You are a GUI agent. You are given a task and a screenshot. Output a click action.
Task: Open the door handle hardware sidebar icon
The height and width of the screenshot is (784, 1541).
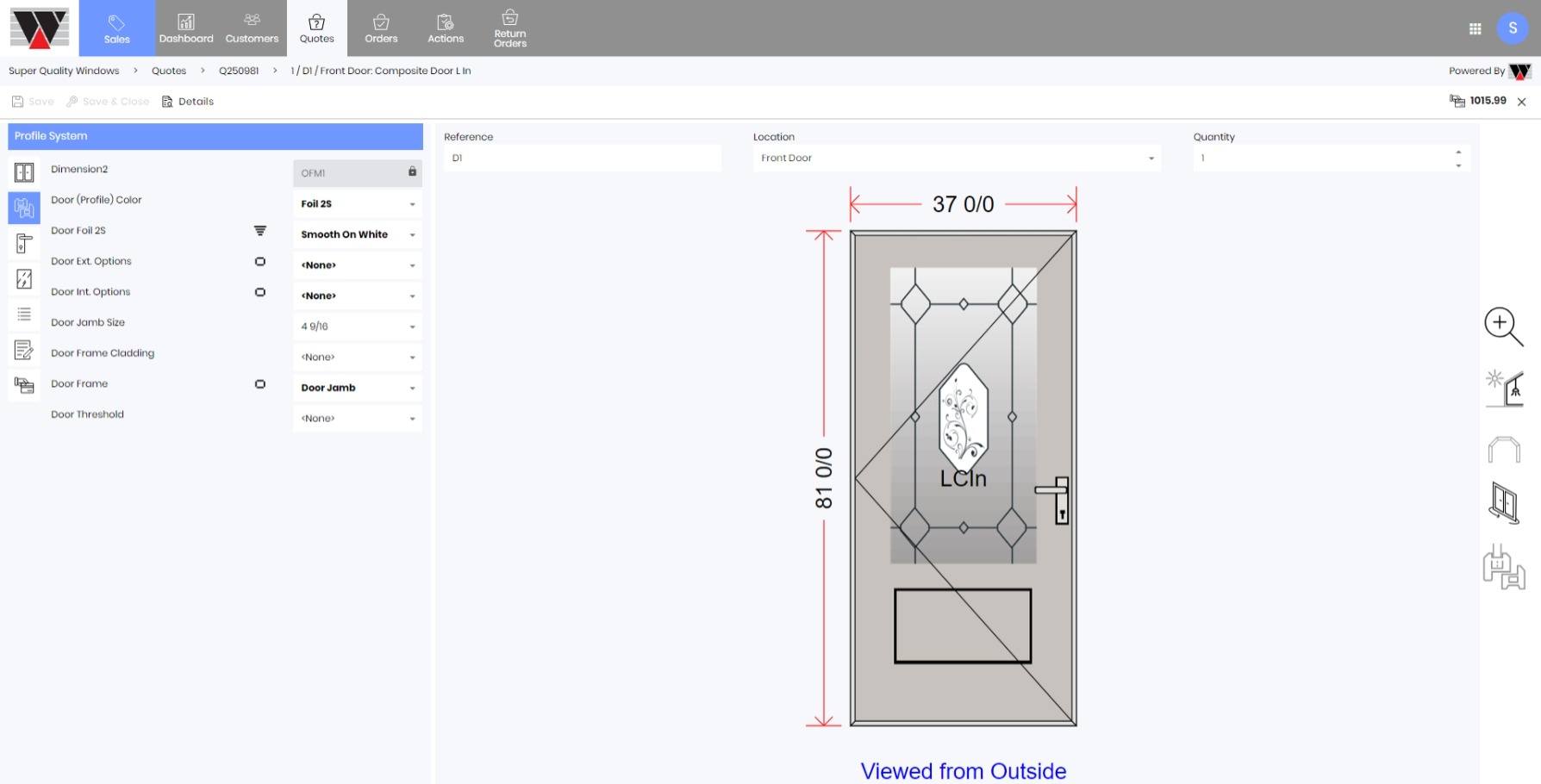click(x=24, y=244)
